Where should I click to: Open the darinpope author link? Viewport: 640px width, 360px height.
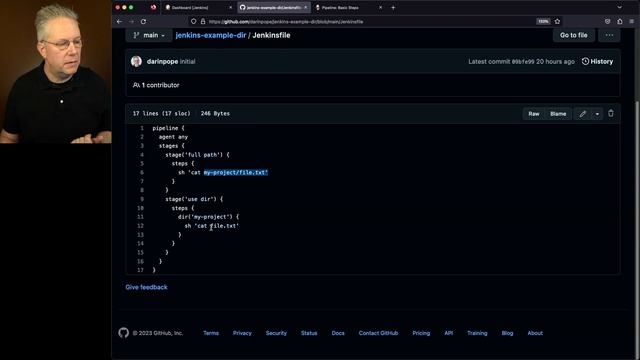pyautogui.click(x=162, y=61)
